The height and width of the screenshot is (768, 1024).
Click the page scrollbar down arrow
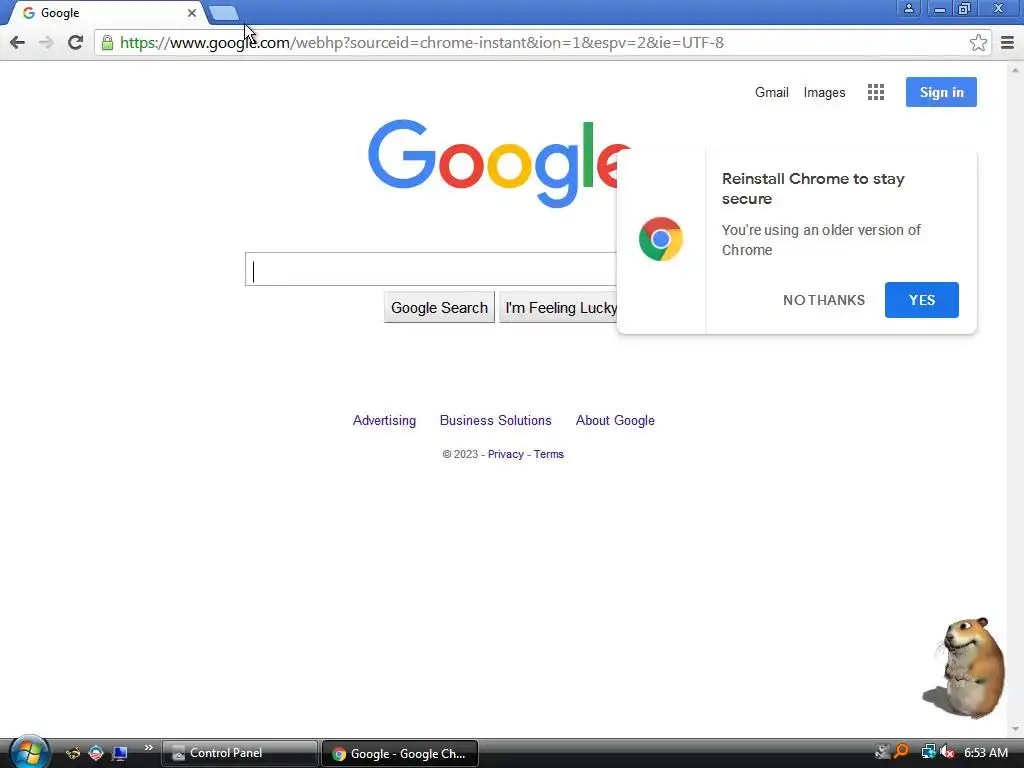[x=1015, y=729]
